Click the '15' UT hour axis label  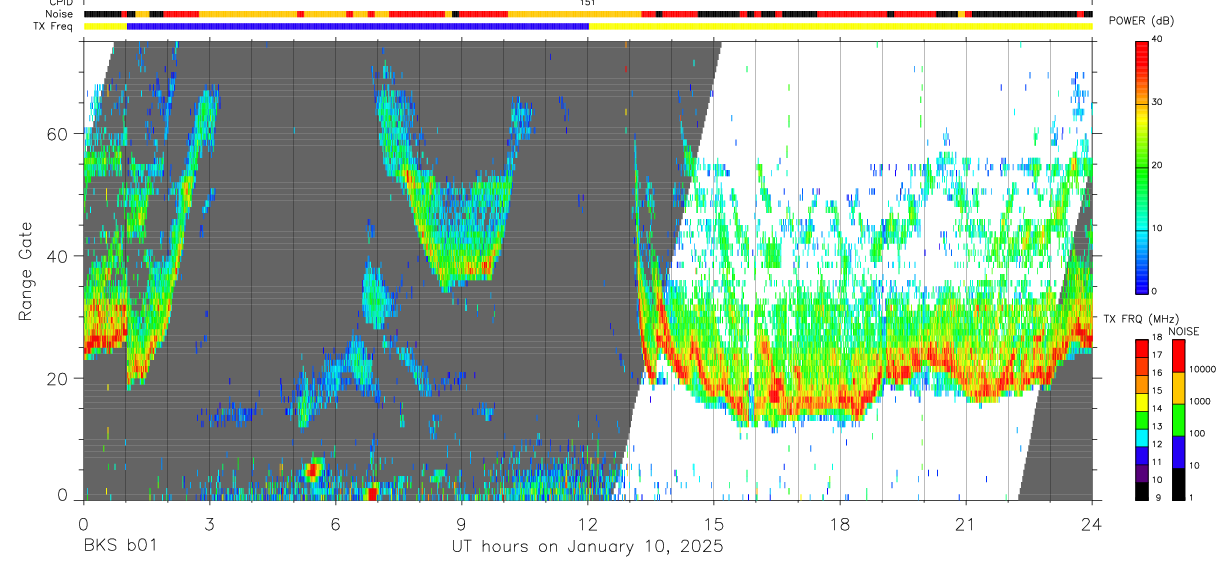[x=714, y=523]
